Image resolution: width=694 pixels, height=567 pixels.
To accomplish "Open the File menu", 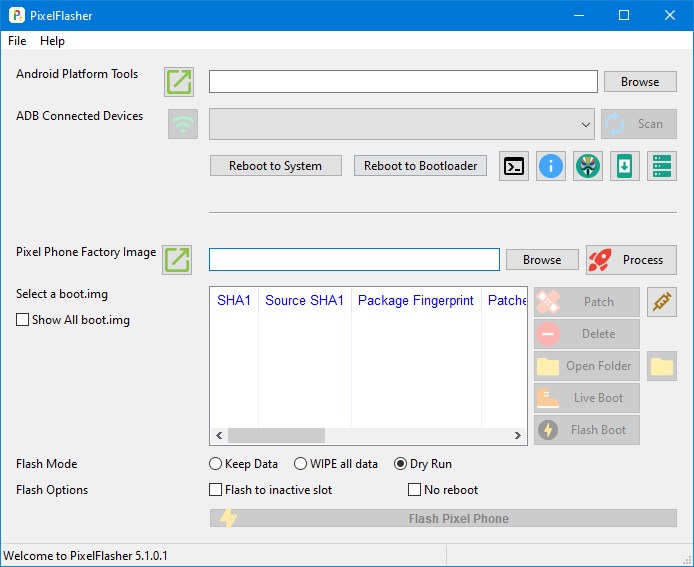I will [17, 41].
